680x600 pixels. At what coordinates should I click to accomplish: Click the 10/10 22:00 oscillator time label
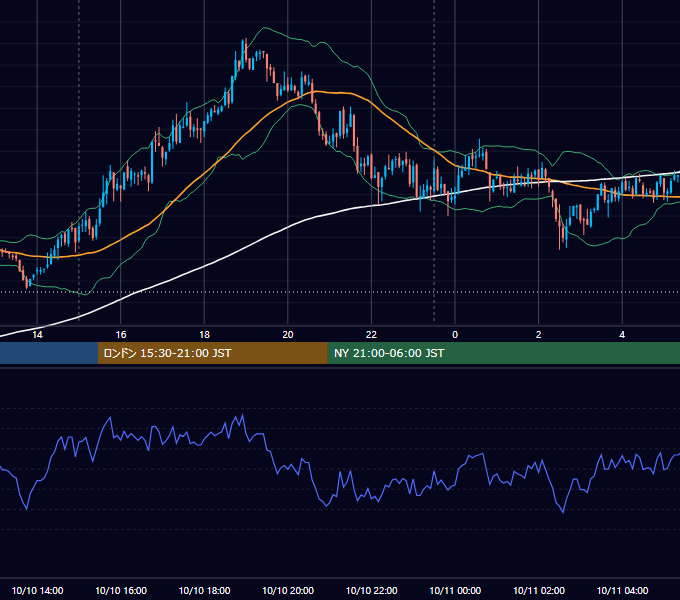click(371, 590)
